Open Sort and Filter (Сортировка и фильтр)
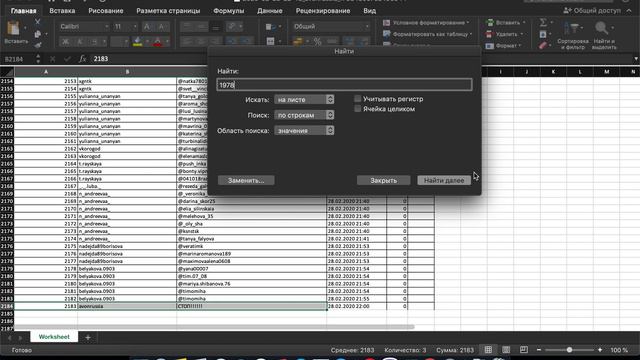640x360 pixels. tap(573, 36)
